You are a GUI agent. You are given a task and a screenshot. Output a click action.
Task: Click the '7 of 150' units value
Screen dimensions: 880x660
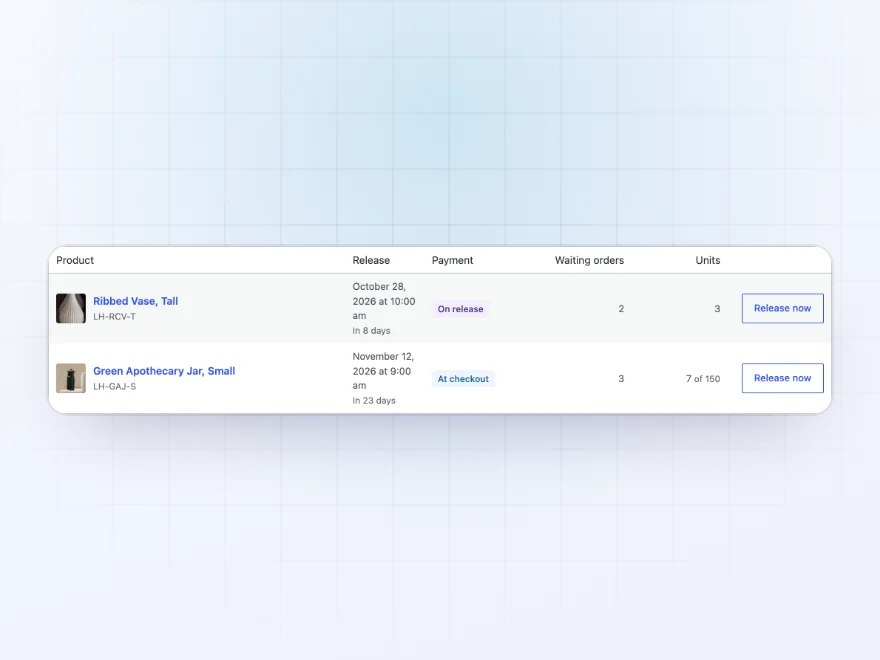coord(703,379)
